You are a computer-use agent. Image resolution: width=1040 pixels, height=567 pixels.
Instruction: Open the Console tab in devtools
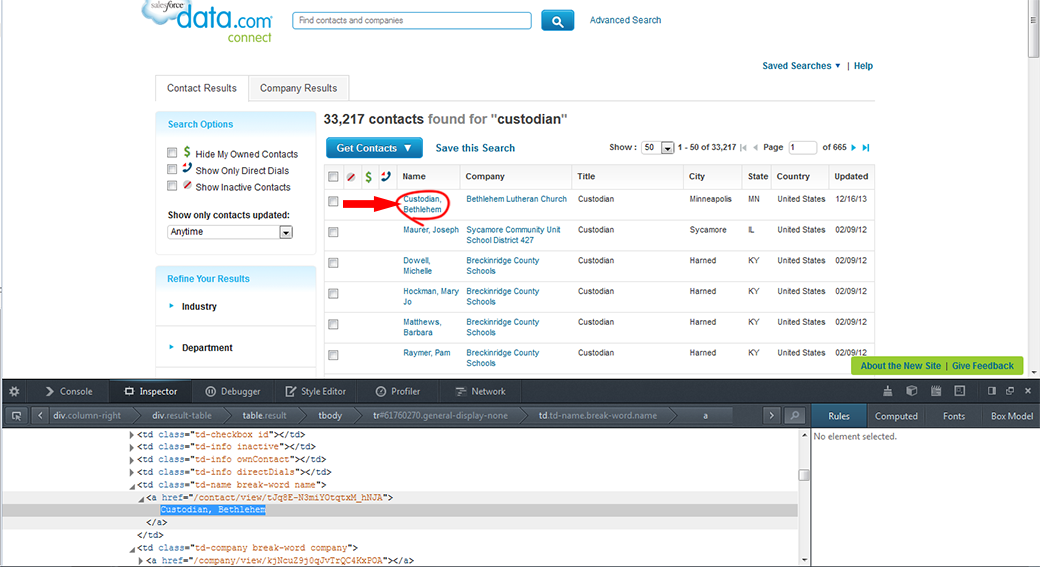pyautogui.click(x=69, y=391)
